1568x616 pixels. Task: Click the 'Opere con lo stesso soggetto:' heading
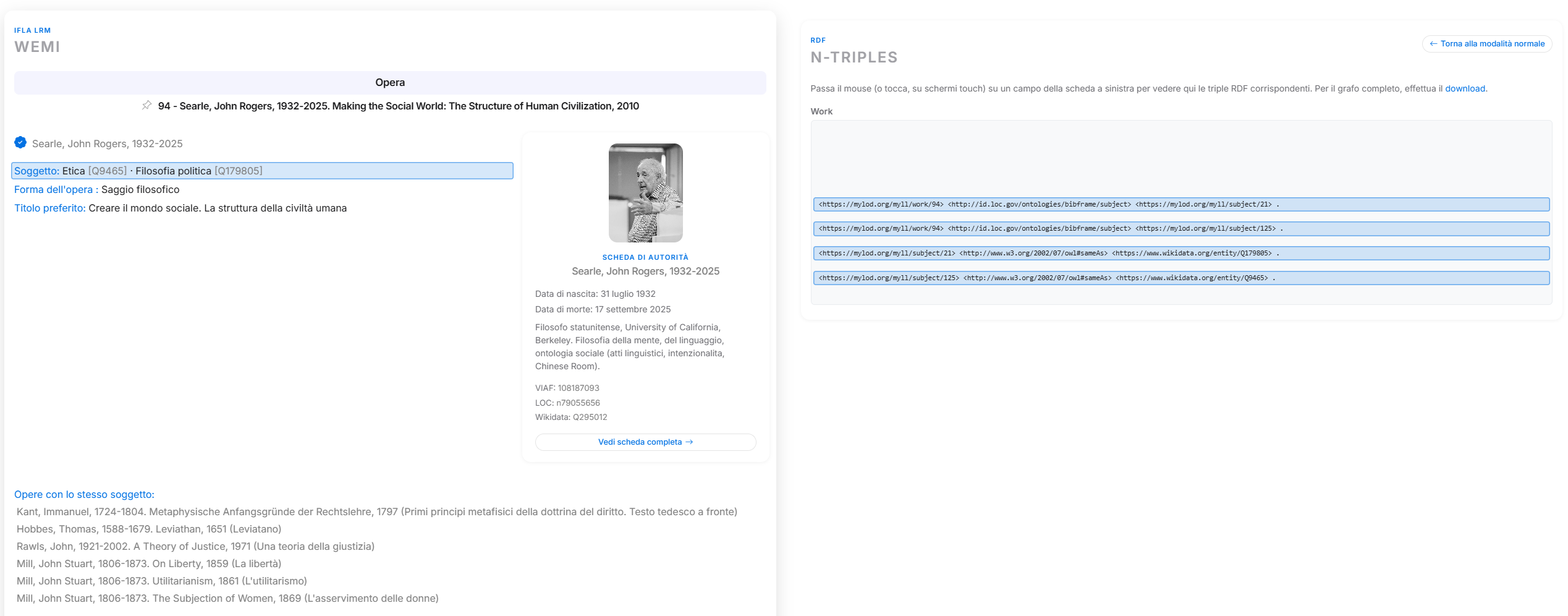[x=84, y=495]
